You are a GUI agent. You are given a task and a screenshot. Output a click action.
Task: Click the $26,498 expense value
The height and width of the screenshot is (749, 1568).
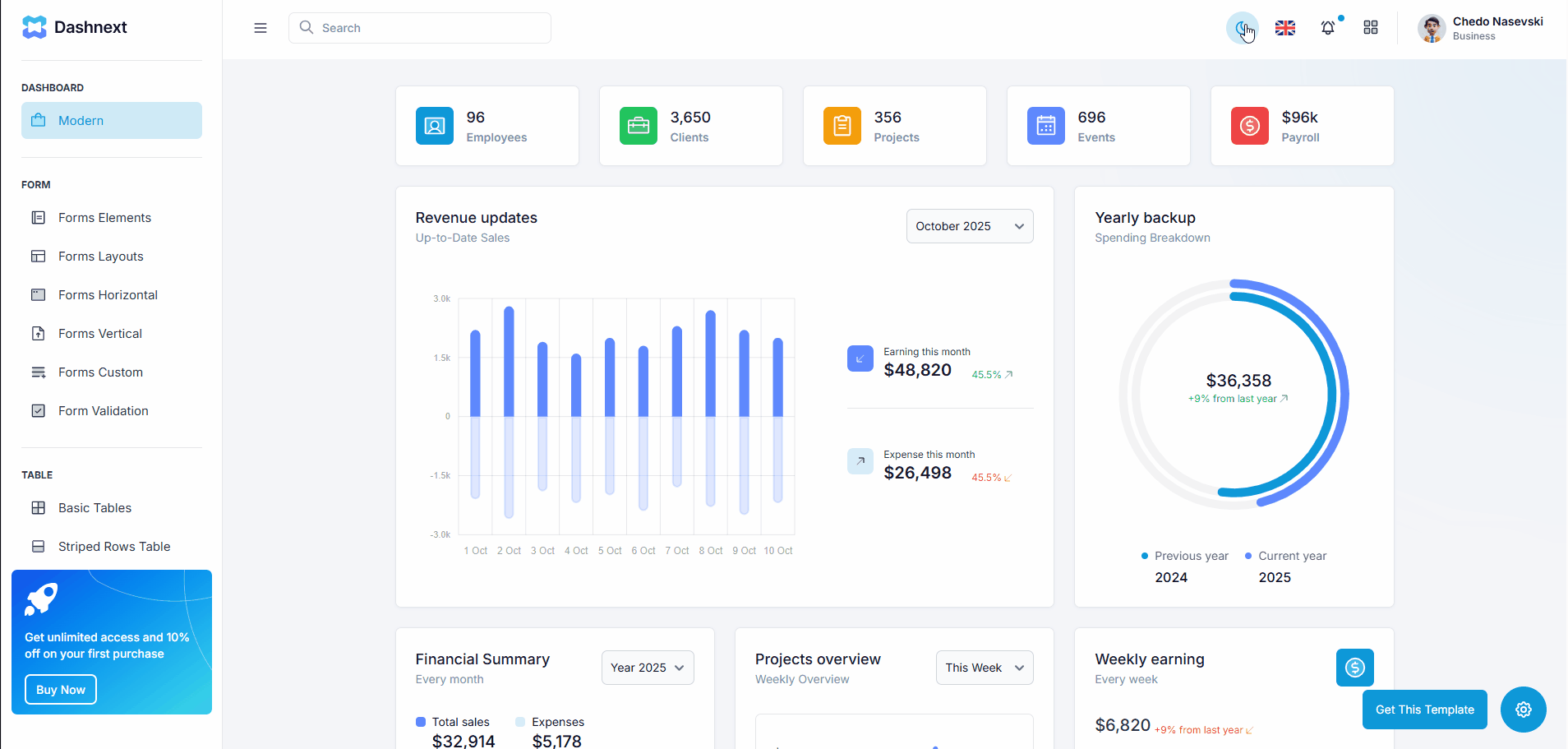tap(917, 473)
